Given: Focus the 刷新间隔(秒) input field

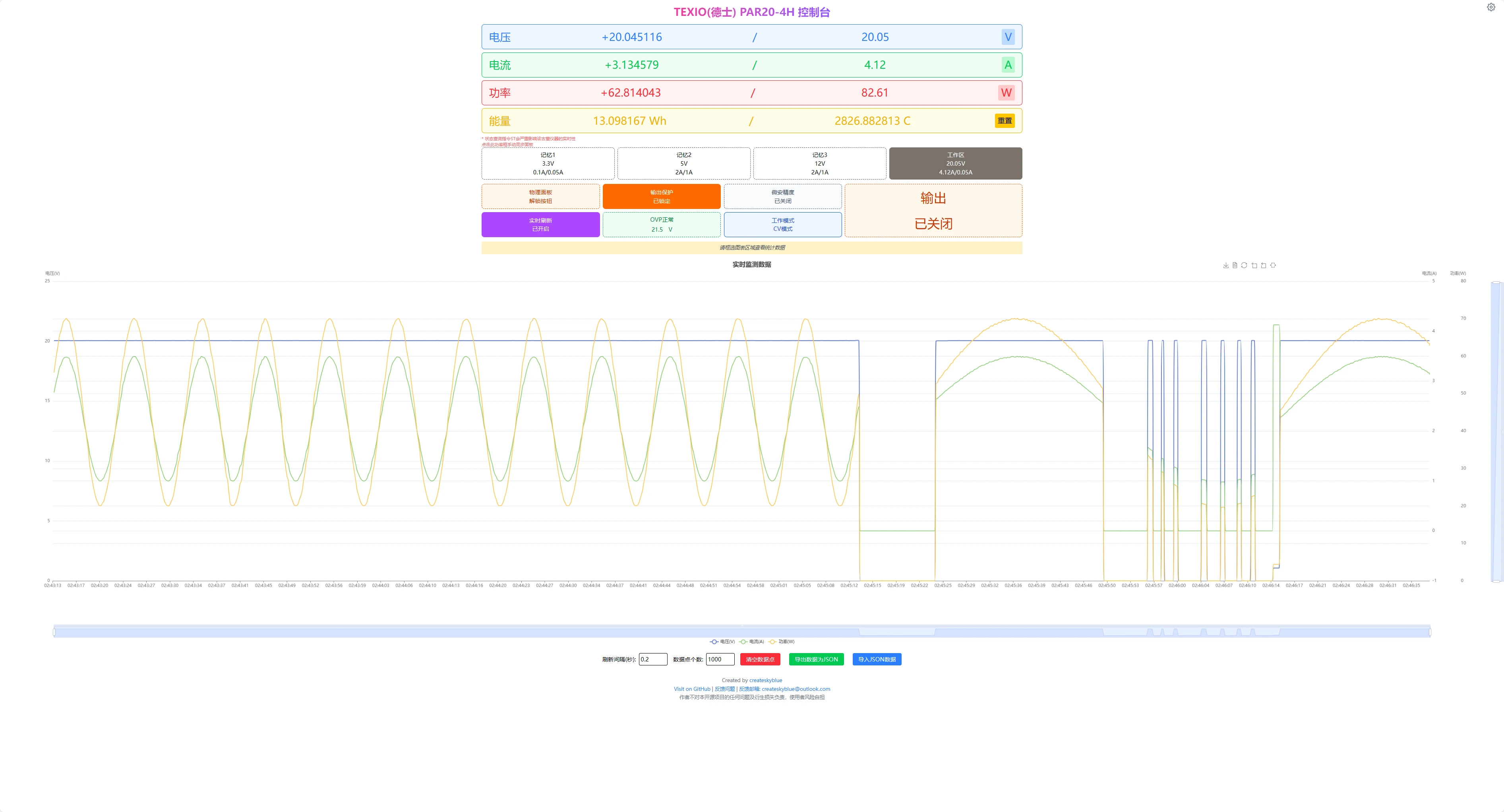Looking at the screenshot, I should click(x=653, y=659).
